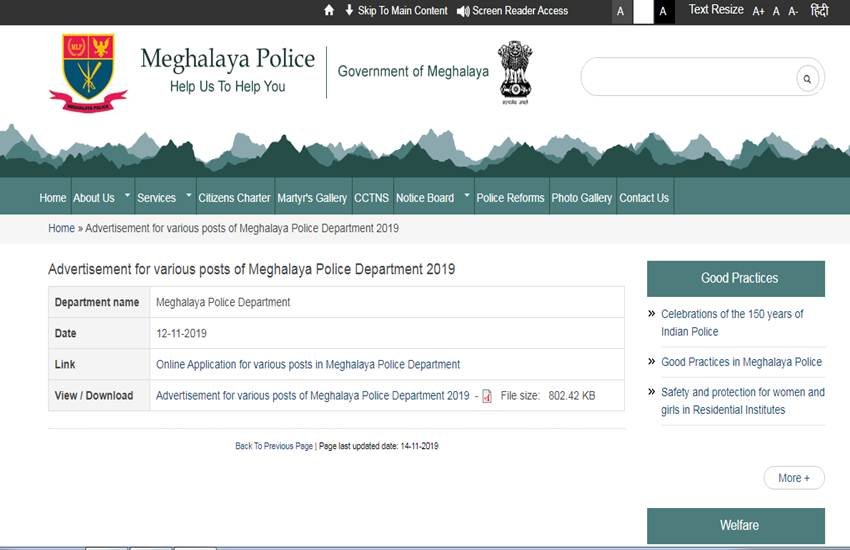Screen dimensions: 850x550
Task: Expand the About Us dropdown arrow
Action: [x=127, y=195]
